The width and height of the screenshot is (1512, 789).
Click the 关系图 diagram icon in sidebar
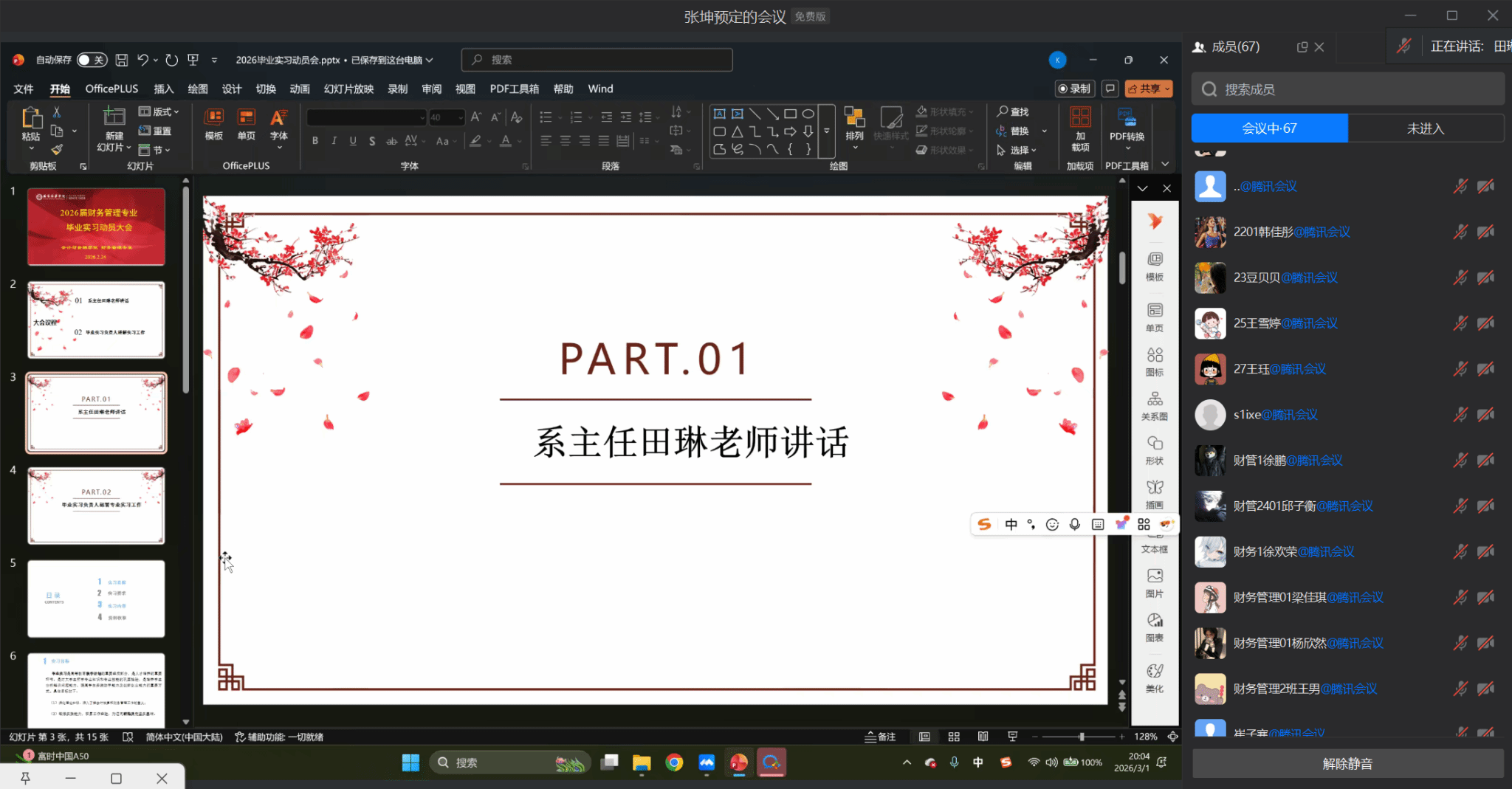[1155, 405]
